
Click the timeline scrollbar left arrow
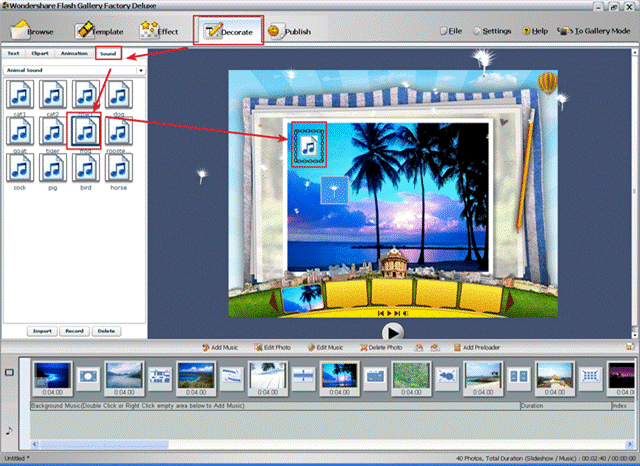35,444
